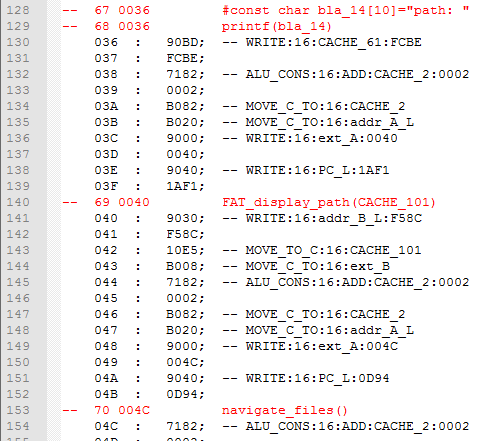Click the comment WRITE:16:ext_A:004C
Viewport: 486px width, 441px height.
(322, 346)
